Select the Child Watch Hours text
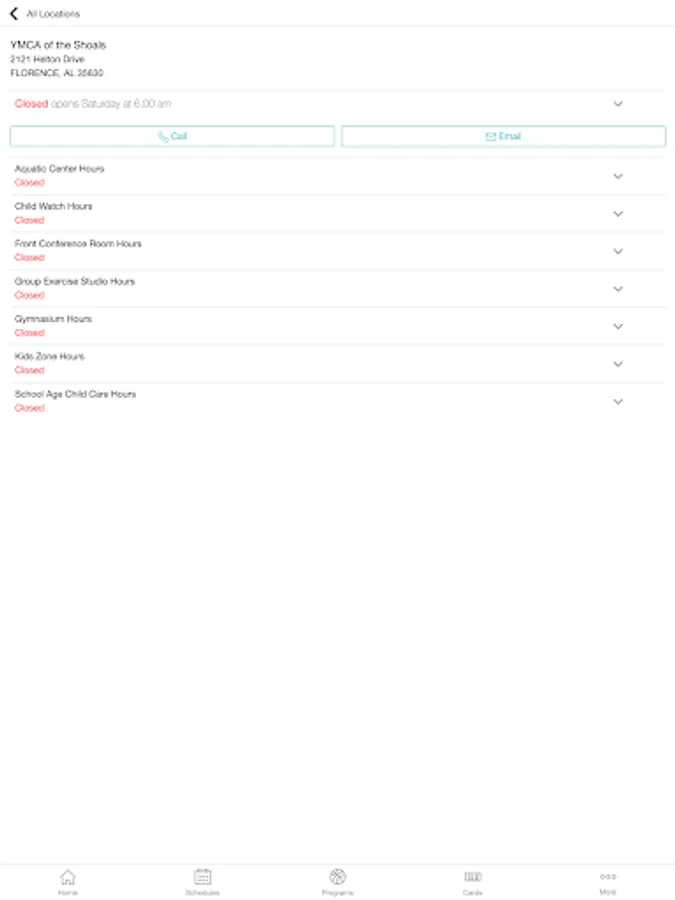Screen dimensions: 675x900 53,206
